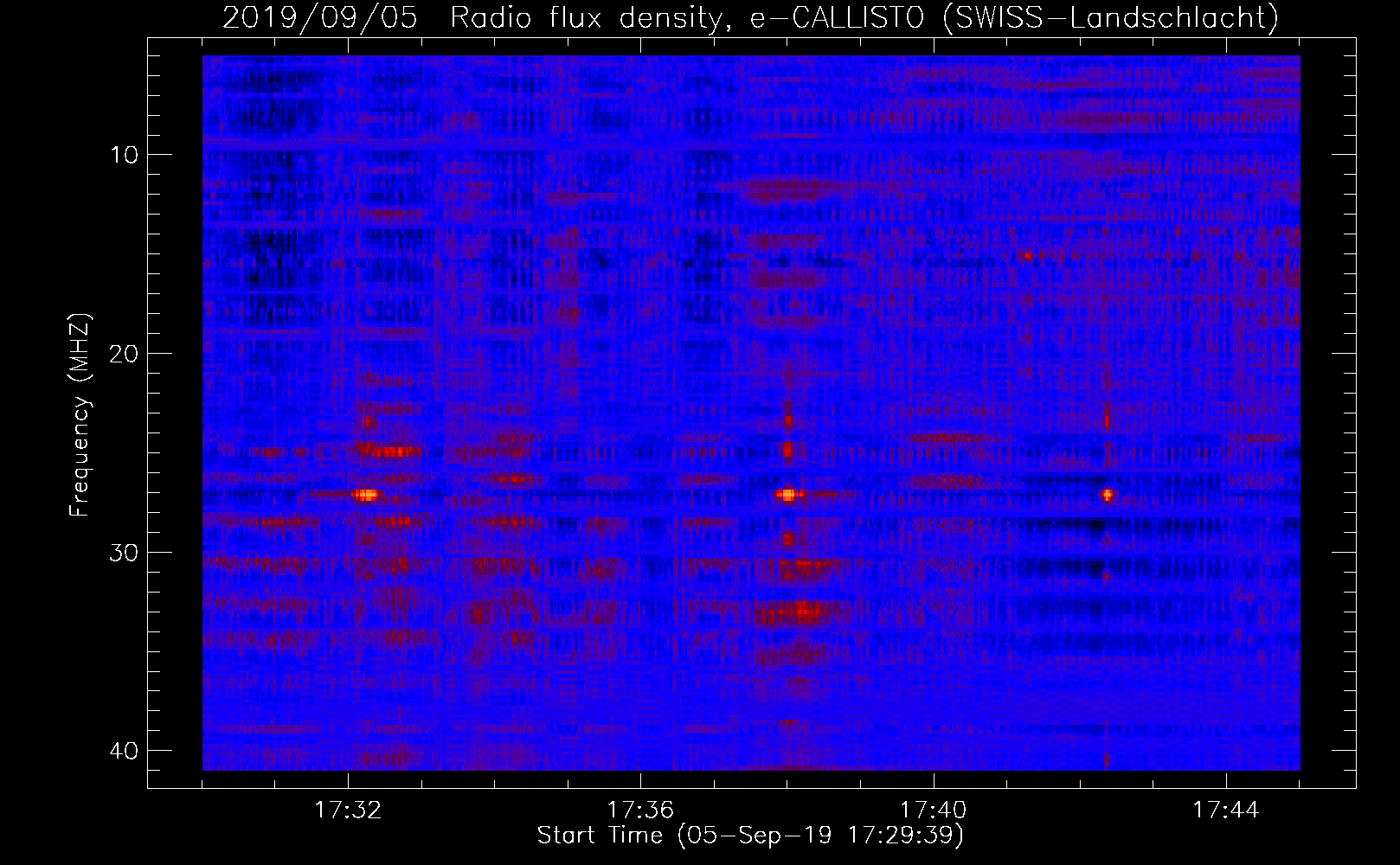Image resolution: width=1400 pixels, height=865 pixels.
Task: Click the 17:36 time tick label
Action: pyautogui.click(x=640, y=810)
